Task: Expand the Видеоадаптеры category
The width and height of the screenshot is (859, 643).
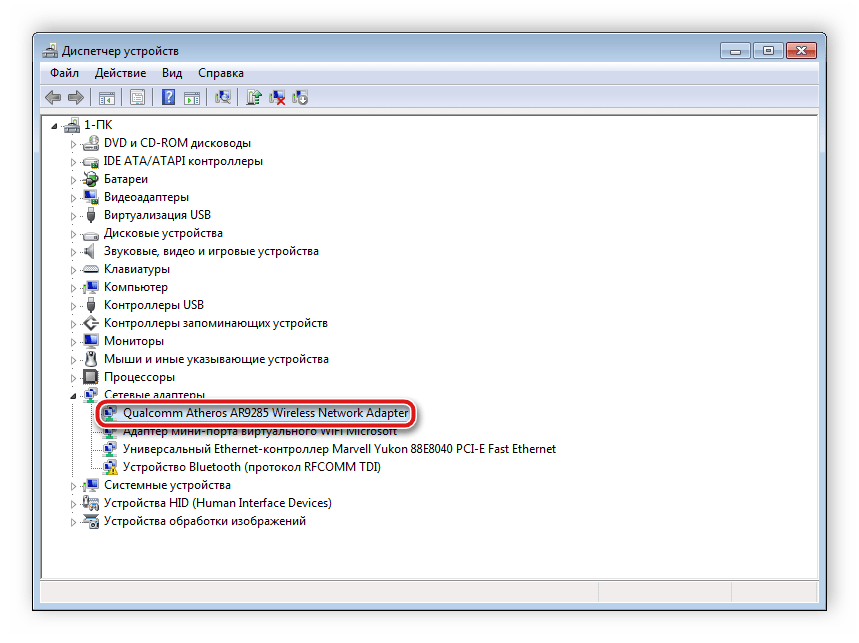Action: point(73,198)
